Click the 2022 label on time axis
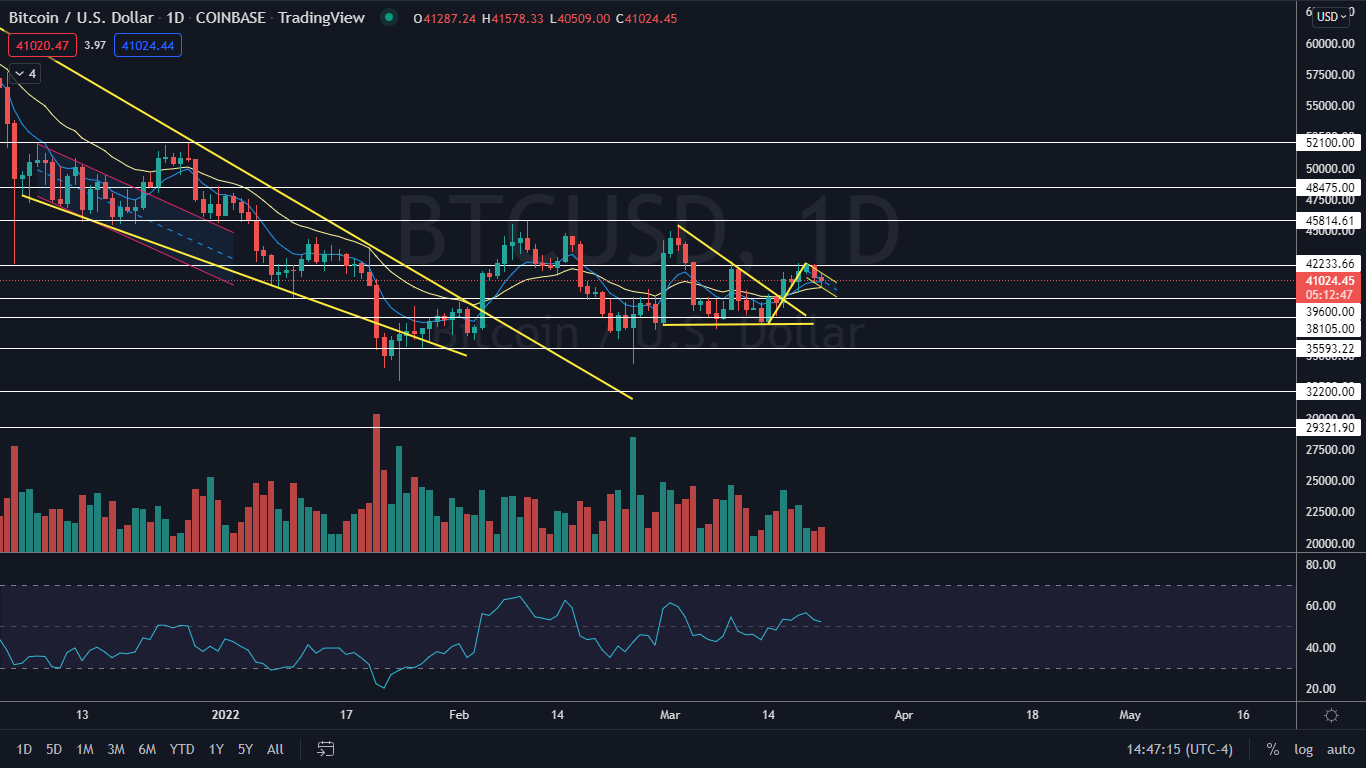The height and width of the screenshot is (768, 1366). point(227,715)
